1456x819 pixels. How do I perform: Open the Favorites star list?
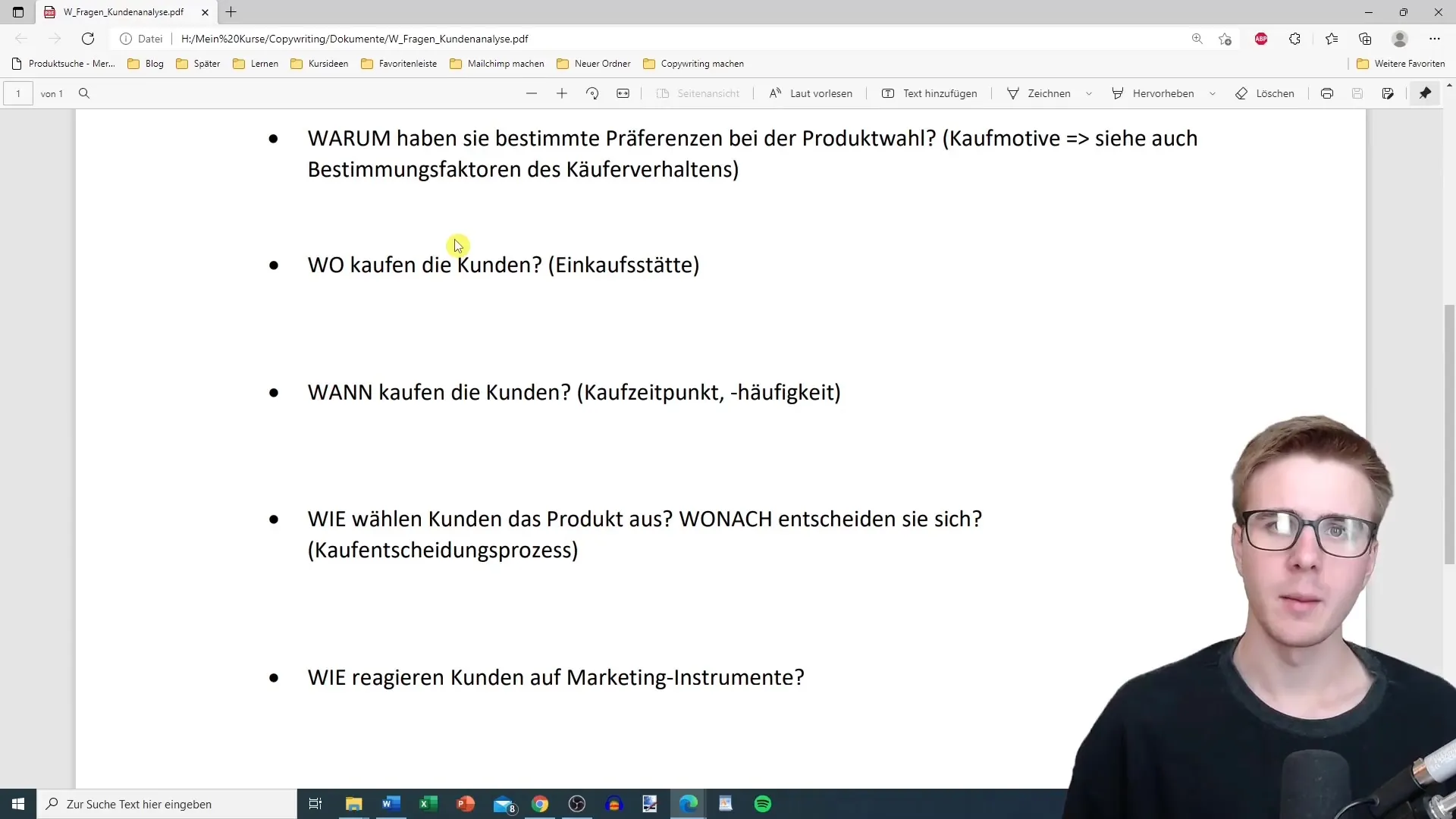(1332, 39)
